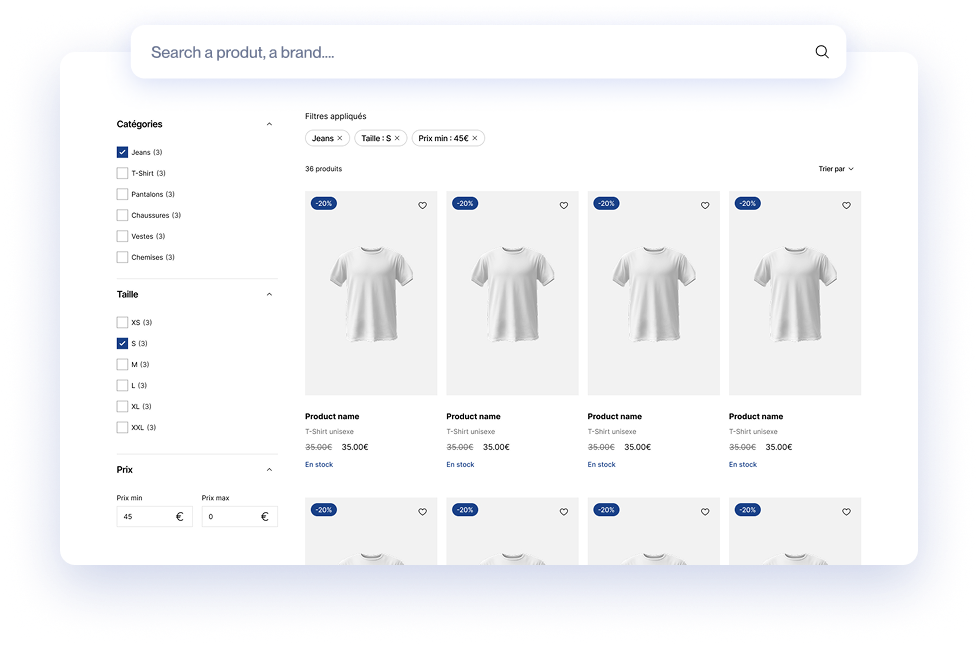
Task: Click -20% badge on first product
Action: coord(324,203)
